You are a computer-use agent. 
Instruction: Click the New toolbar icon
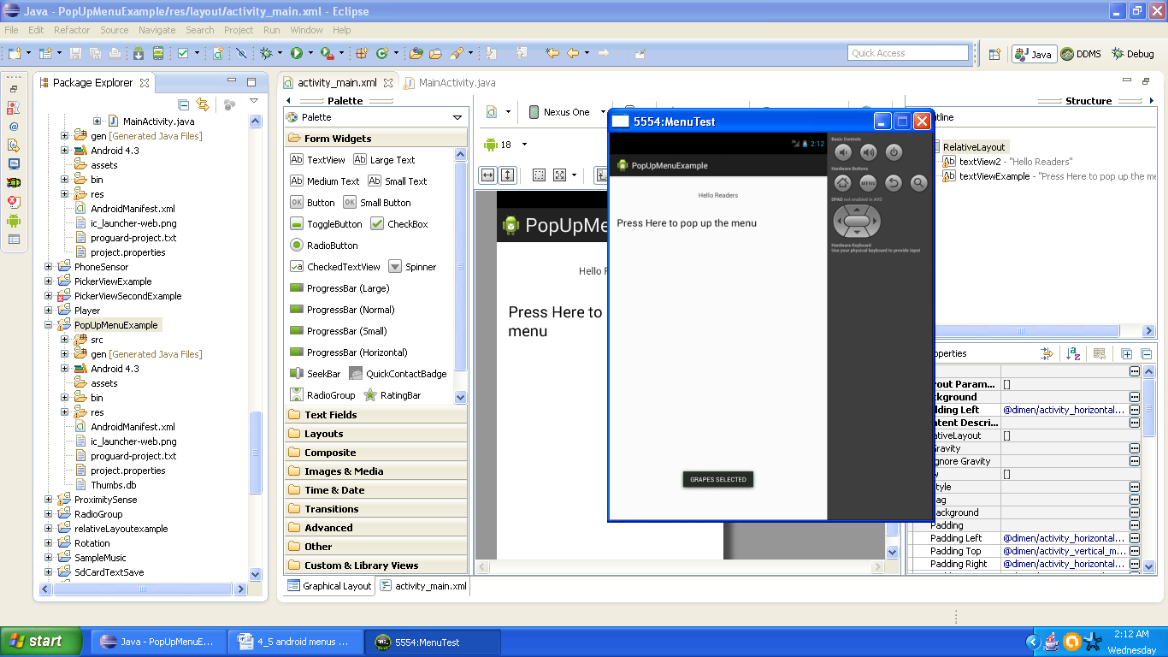tap(15, 53)
